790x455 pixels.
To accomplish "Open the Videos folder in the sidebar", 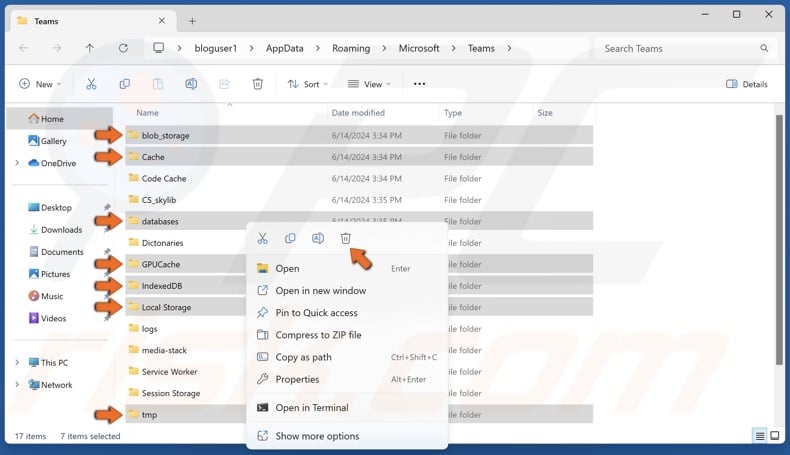I will pos(47,318).
